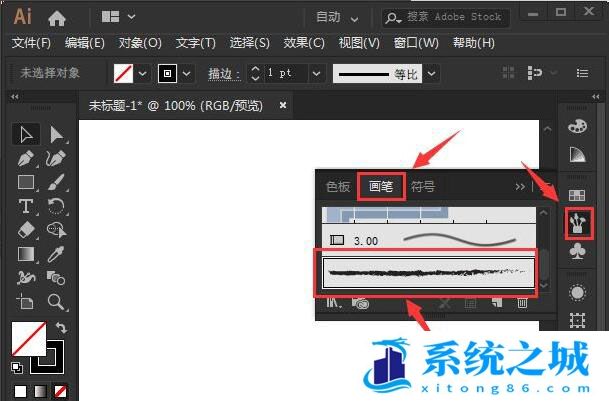Screen dimensions: 609x401
Task: Open the control bar options list icon
Action: click(582, 73)
